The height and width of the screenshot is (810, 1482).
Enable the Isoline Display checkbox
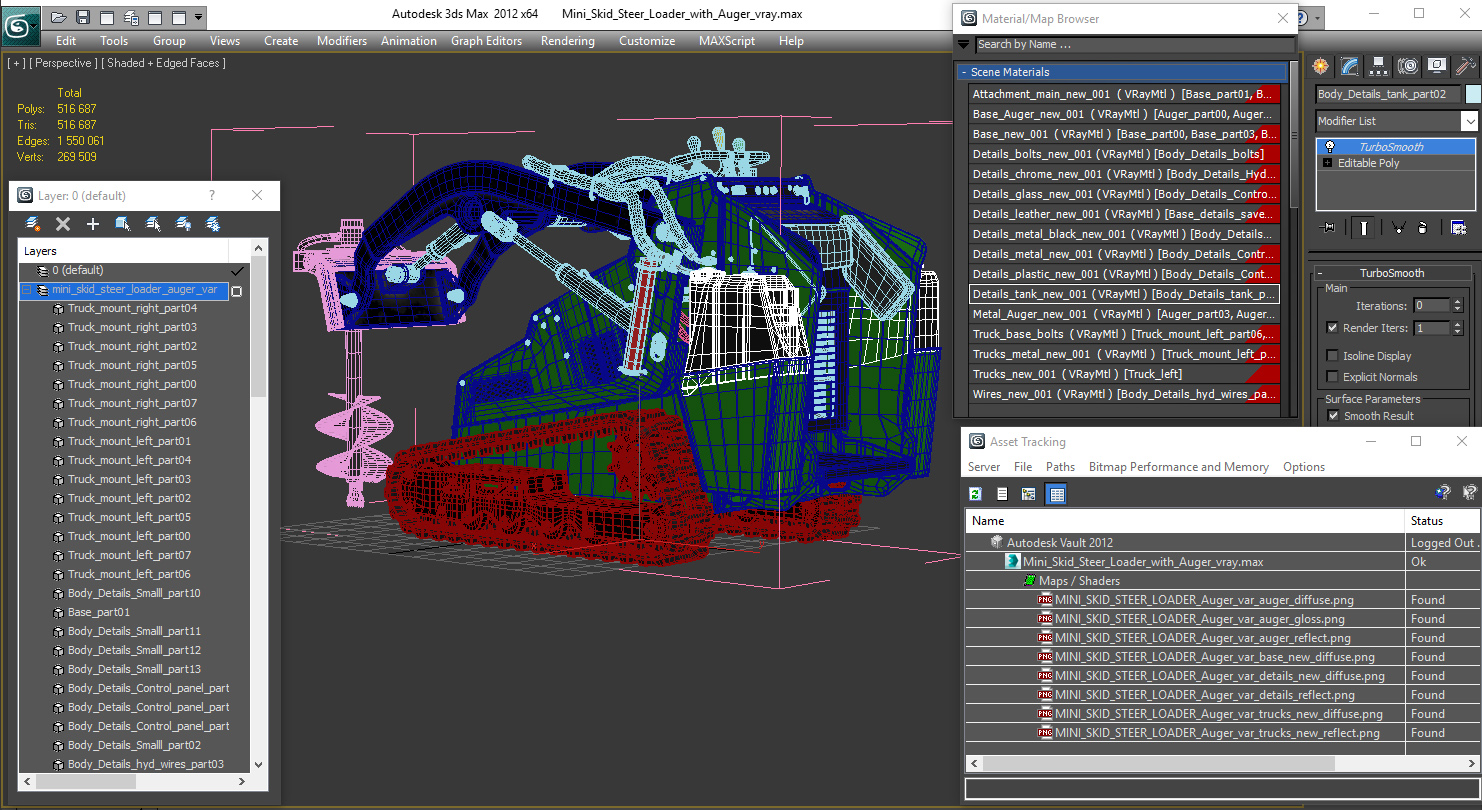1332,356
